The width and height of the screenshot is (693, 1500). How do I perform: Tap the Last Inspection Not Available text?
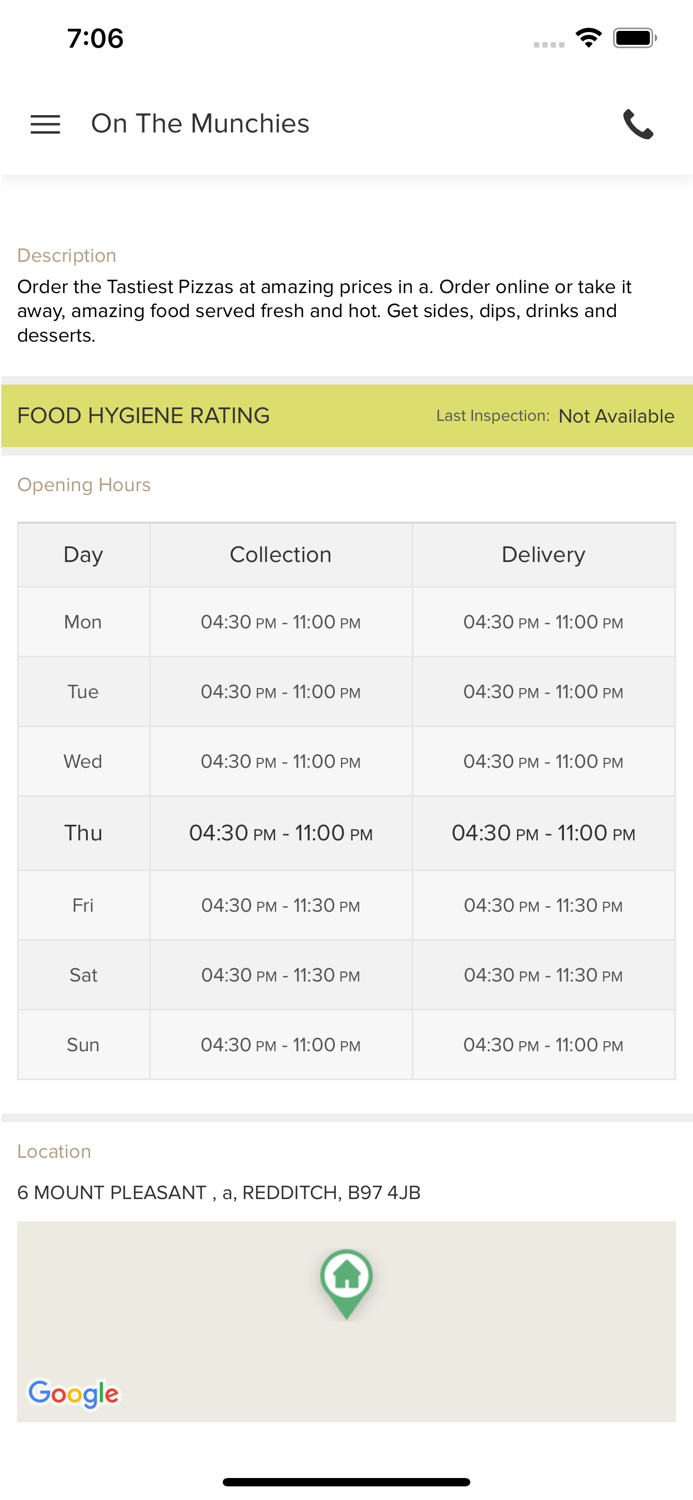[x=555, y=416]
